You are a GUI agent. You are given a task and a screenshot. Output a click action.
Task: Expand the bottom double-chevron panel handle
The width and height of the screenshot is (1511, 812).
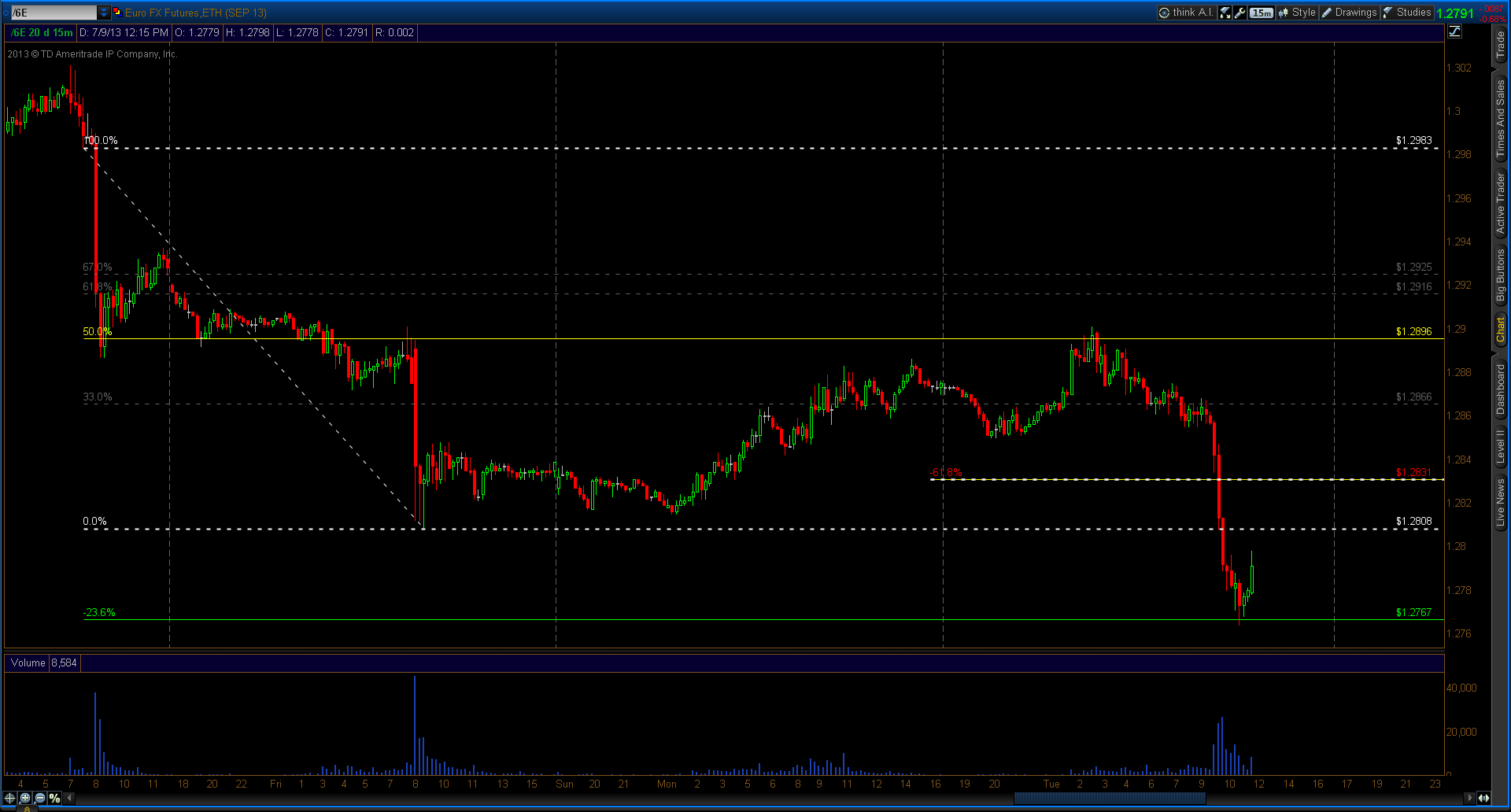[x=27, y=807]
